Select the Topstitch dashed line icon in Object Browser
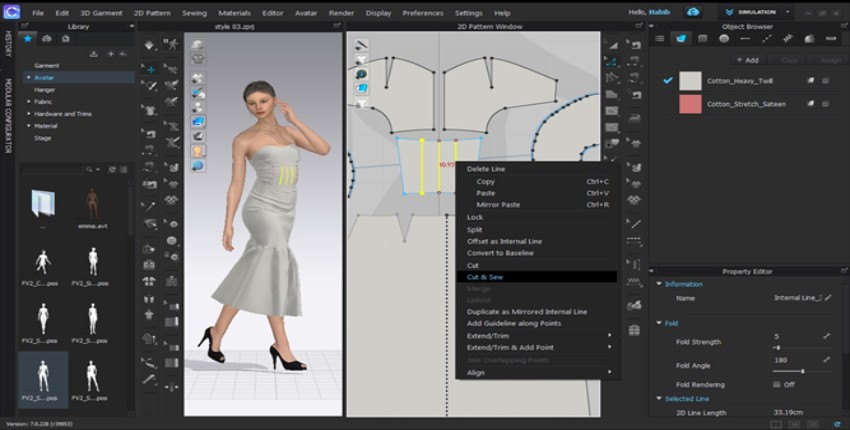 coord(767,38)
